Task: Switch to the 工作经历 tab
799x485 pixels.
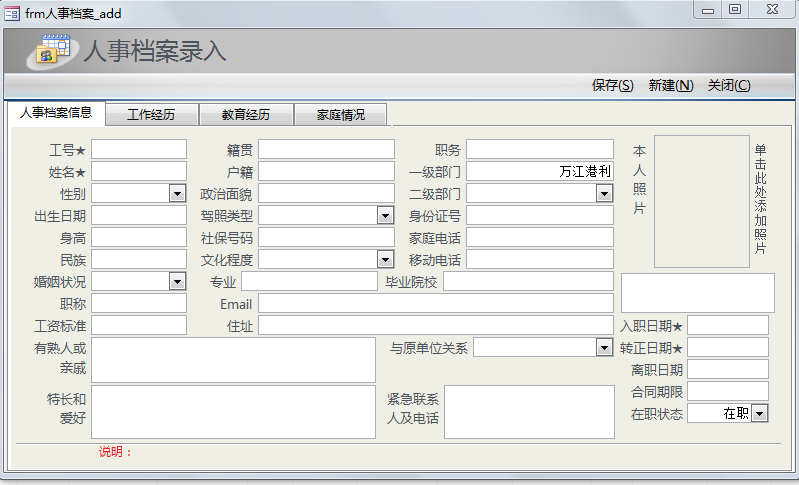Action: [x=151, y=115]
